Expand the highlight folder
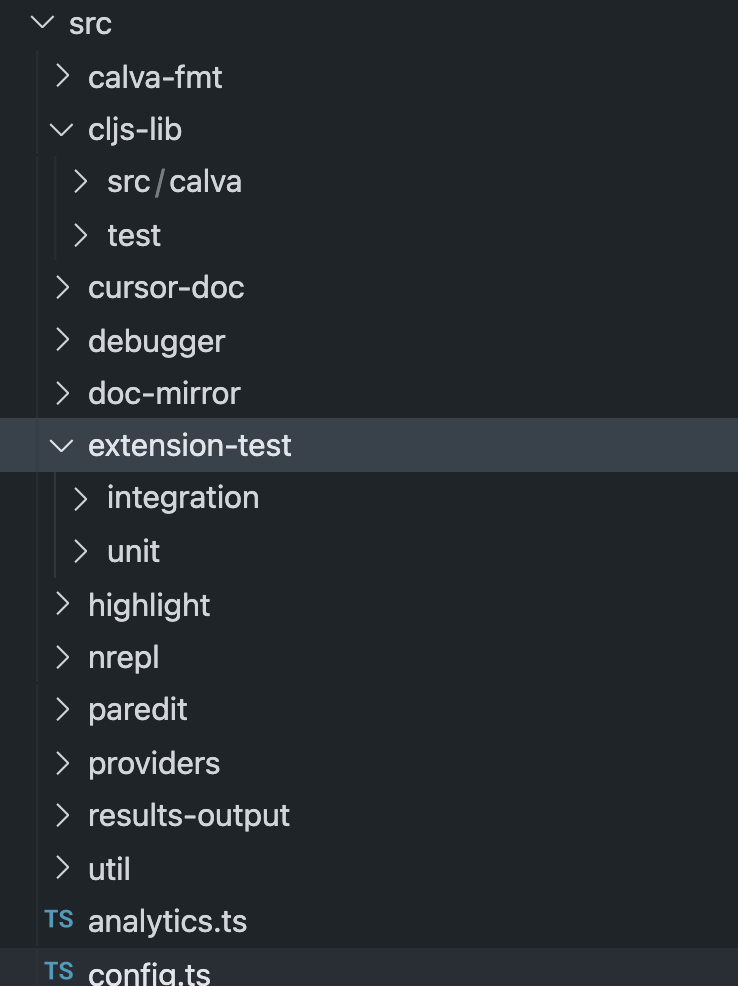Screen dimensions: 738x986 tap(149, 605)
